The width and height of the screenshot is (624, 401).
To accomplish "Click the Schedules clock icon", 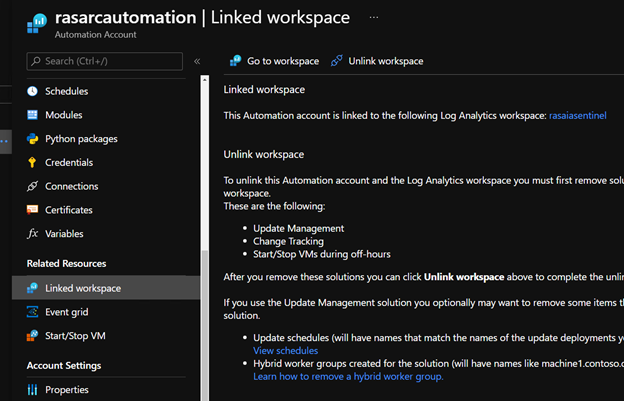I will (32, 91).
